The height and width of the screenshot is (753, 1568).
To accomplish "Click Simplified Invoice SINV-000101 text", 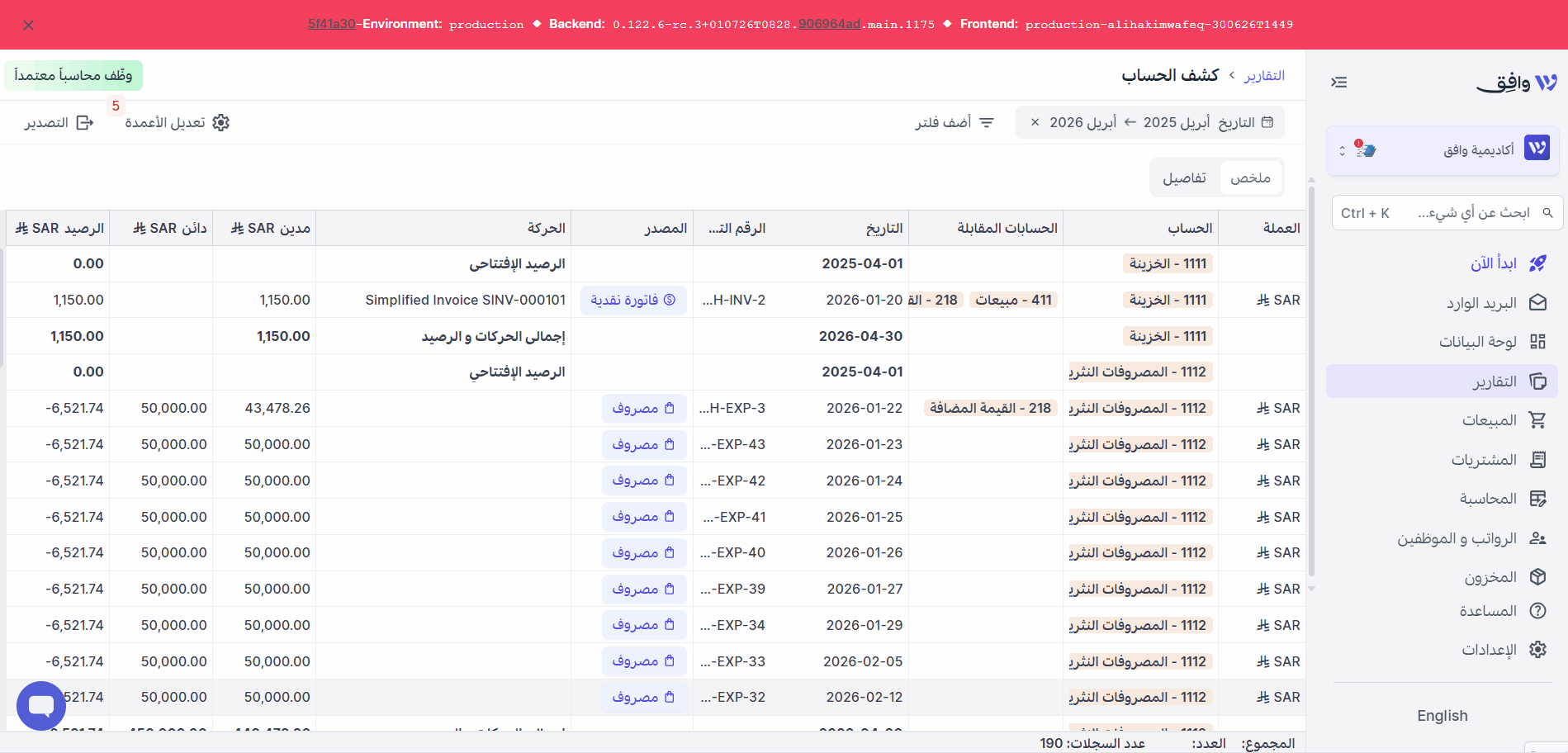I will point(466,300).
